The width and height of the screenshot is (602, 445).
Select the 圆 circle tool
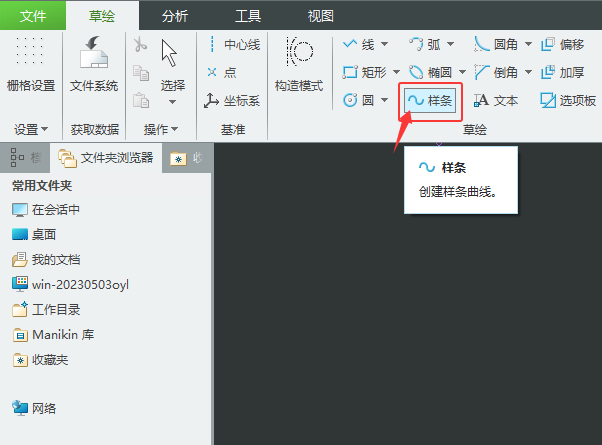click(x=359, y=101)
